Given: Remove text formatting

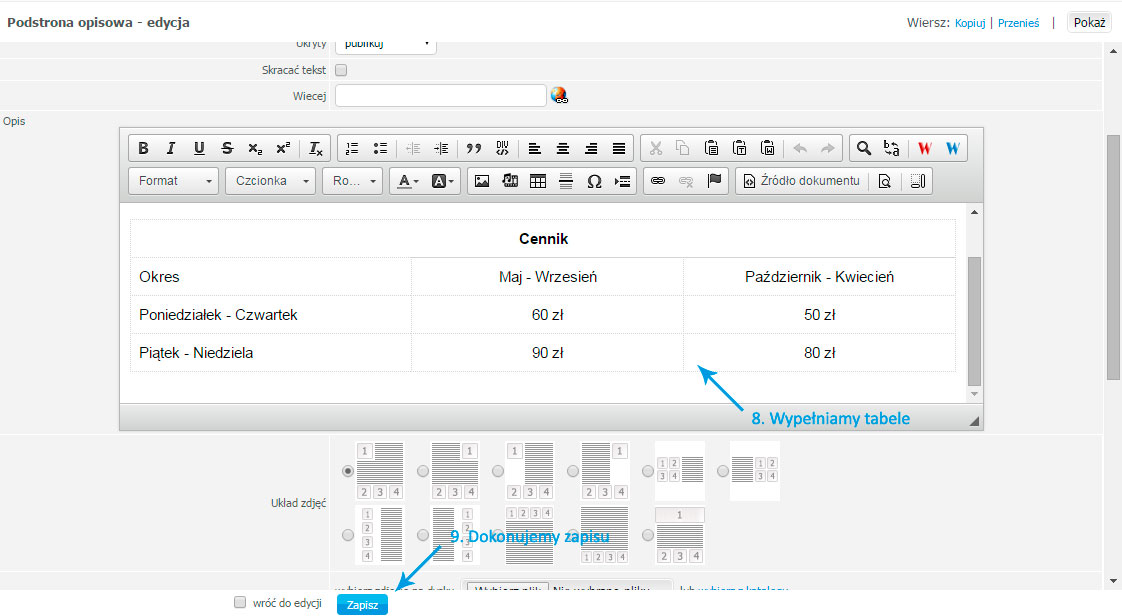Looking at the screenshot, I should (316, 148).
